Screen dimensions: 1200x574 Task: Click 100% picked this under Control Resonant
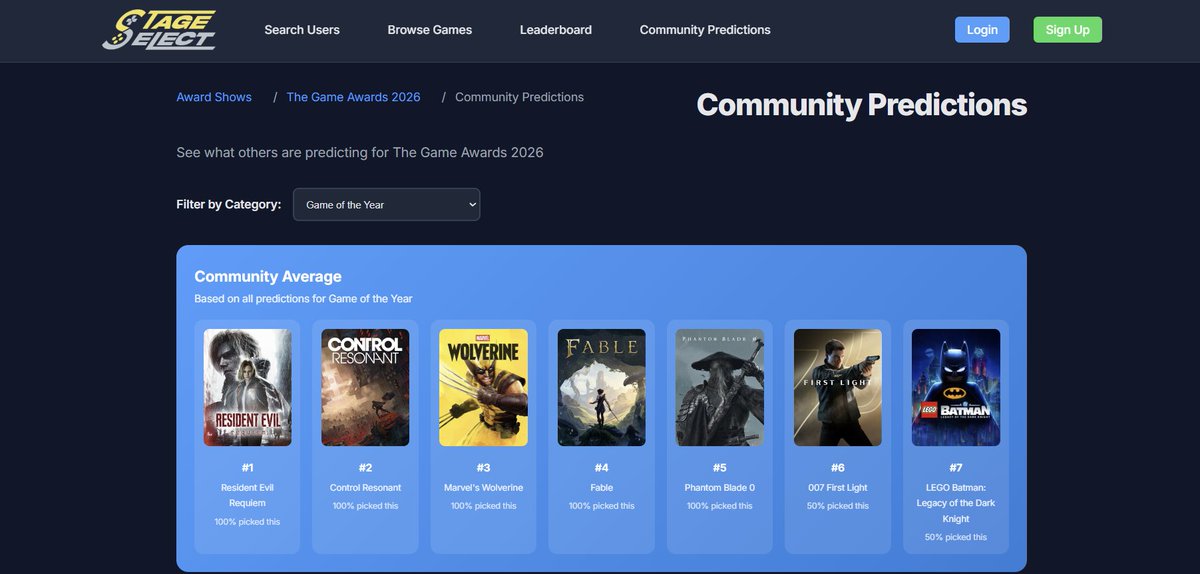(x=366, y=506)
